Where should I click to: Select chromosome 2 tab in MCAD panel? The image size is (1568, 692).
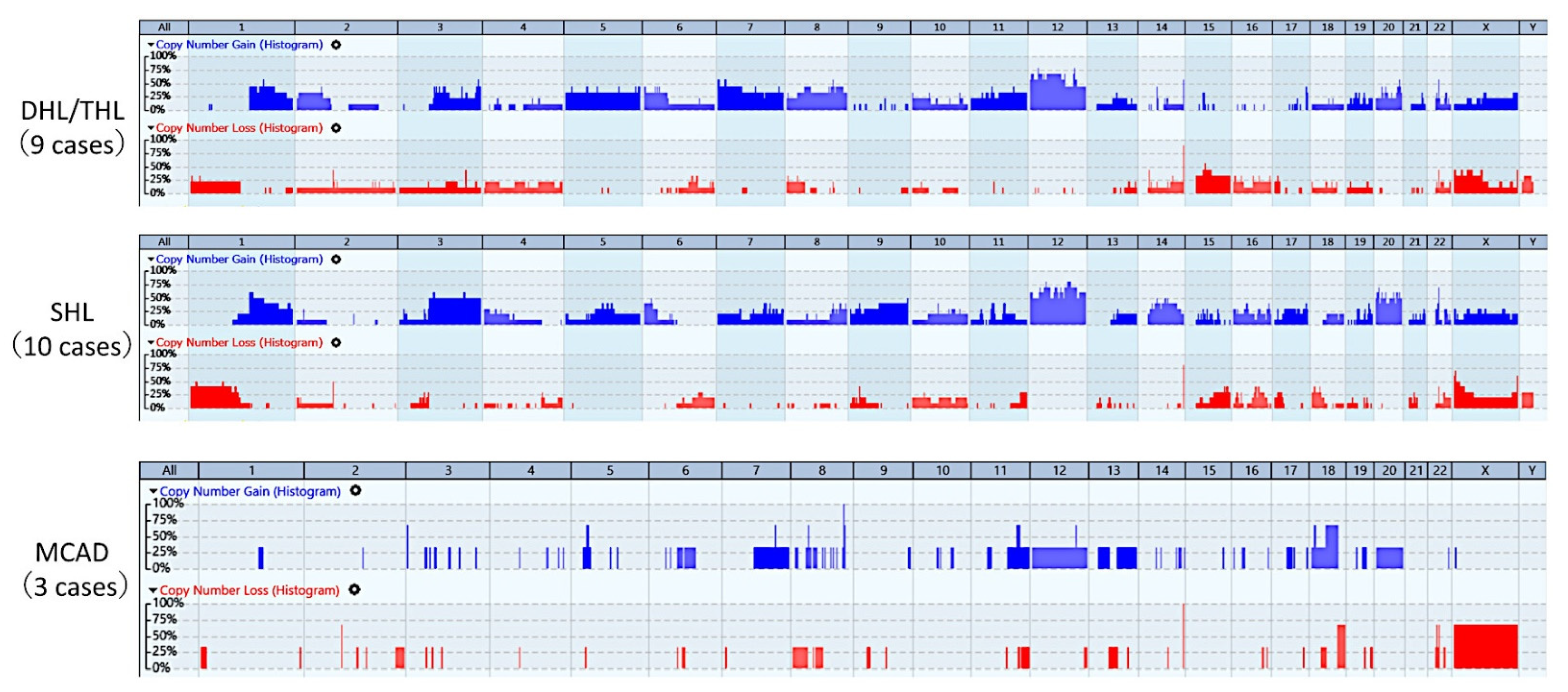point(355,470)
